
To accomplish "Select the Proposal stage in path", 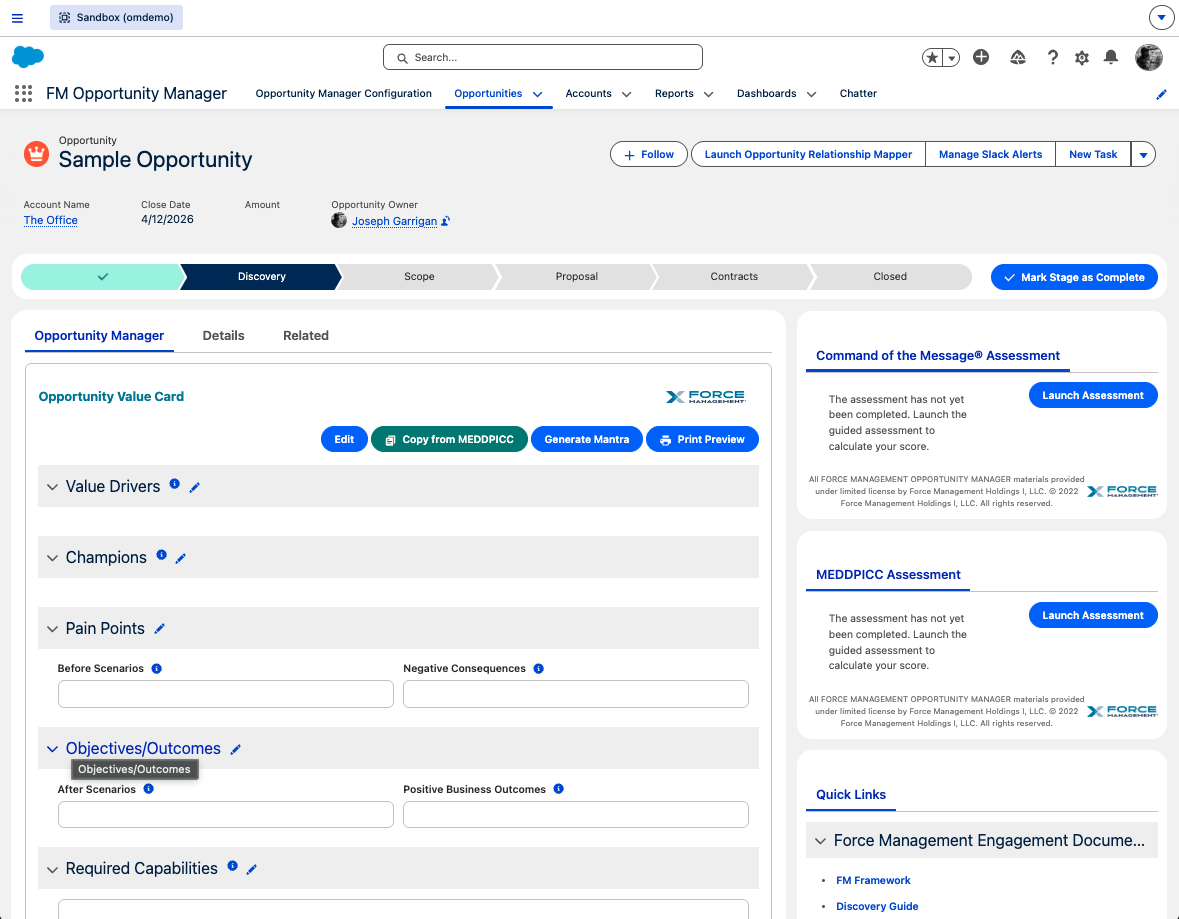I will pos(576,277).
